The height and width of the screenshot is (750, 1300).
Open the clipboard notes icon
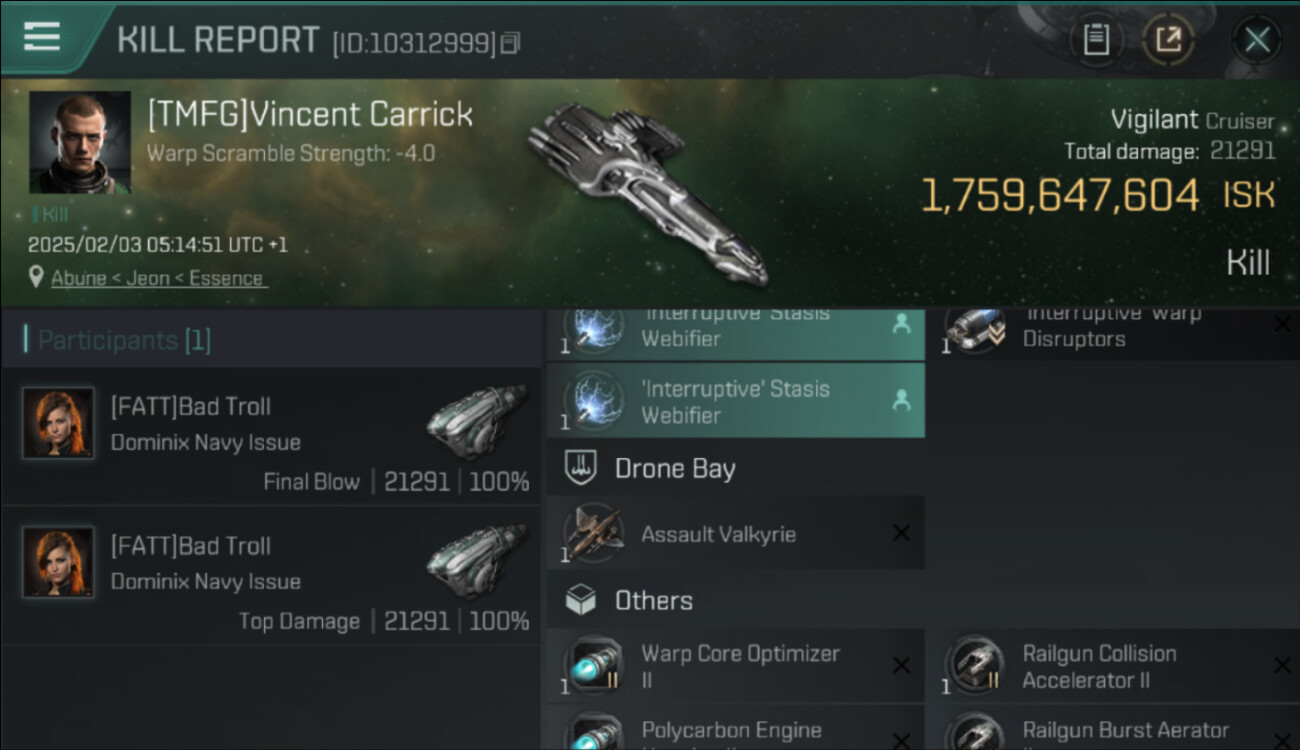click(1096, 40)
